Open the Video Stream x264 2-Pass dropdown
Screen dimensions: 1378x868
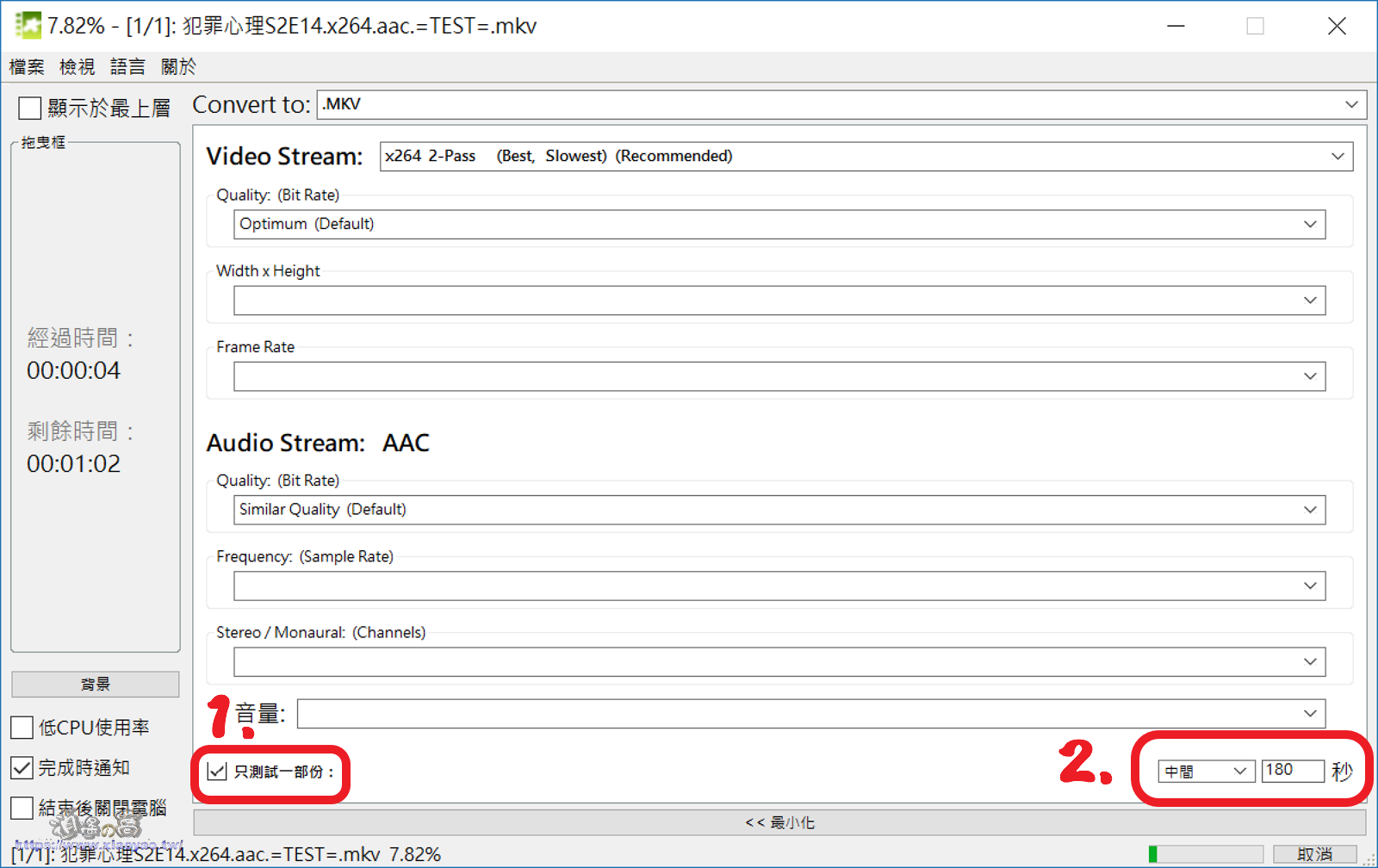[x=866, y=156]
